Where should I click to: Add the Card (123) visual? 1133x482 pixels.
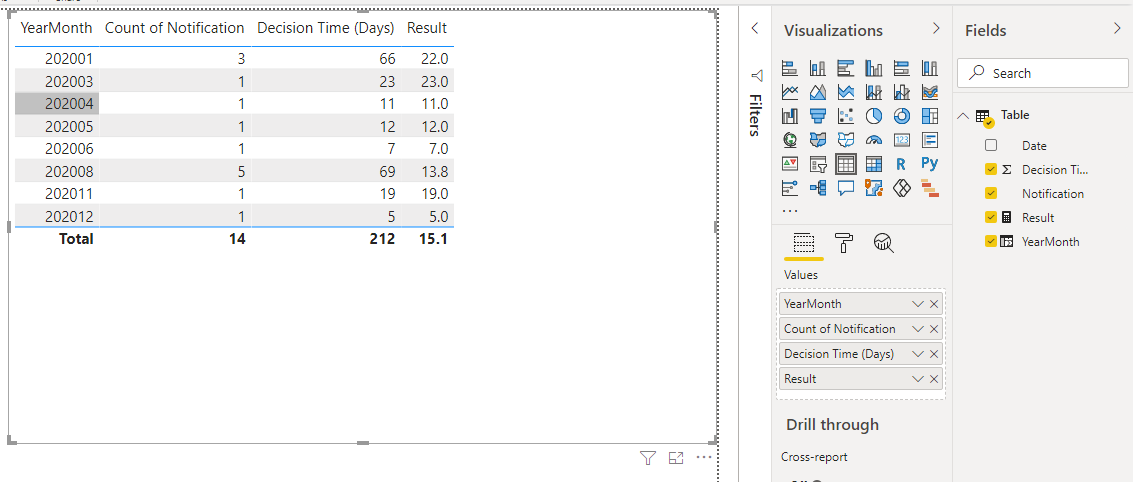[x=901, y=139]
